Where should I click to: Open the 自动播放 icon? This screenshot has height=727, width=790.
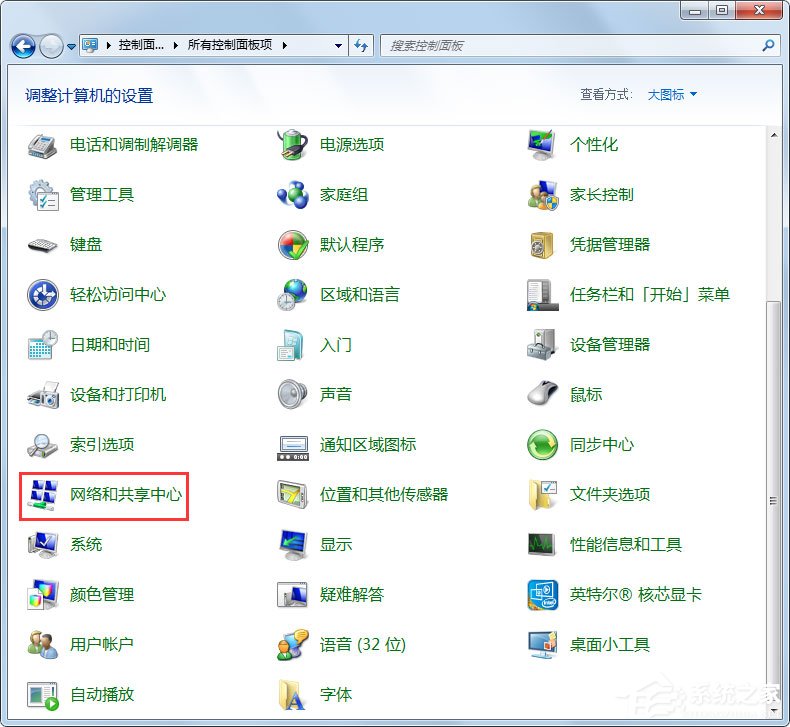[x=42, y=695]
